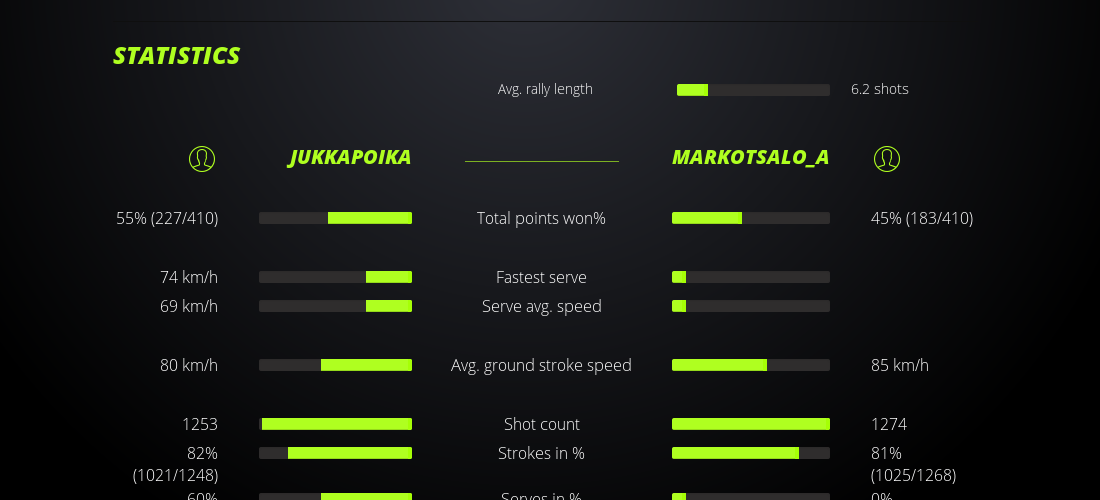This screenshot has width=1100, height=500.
Task: Select the Serve avg. speed label
Action: click(541, 306)
